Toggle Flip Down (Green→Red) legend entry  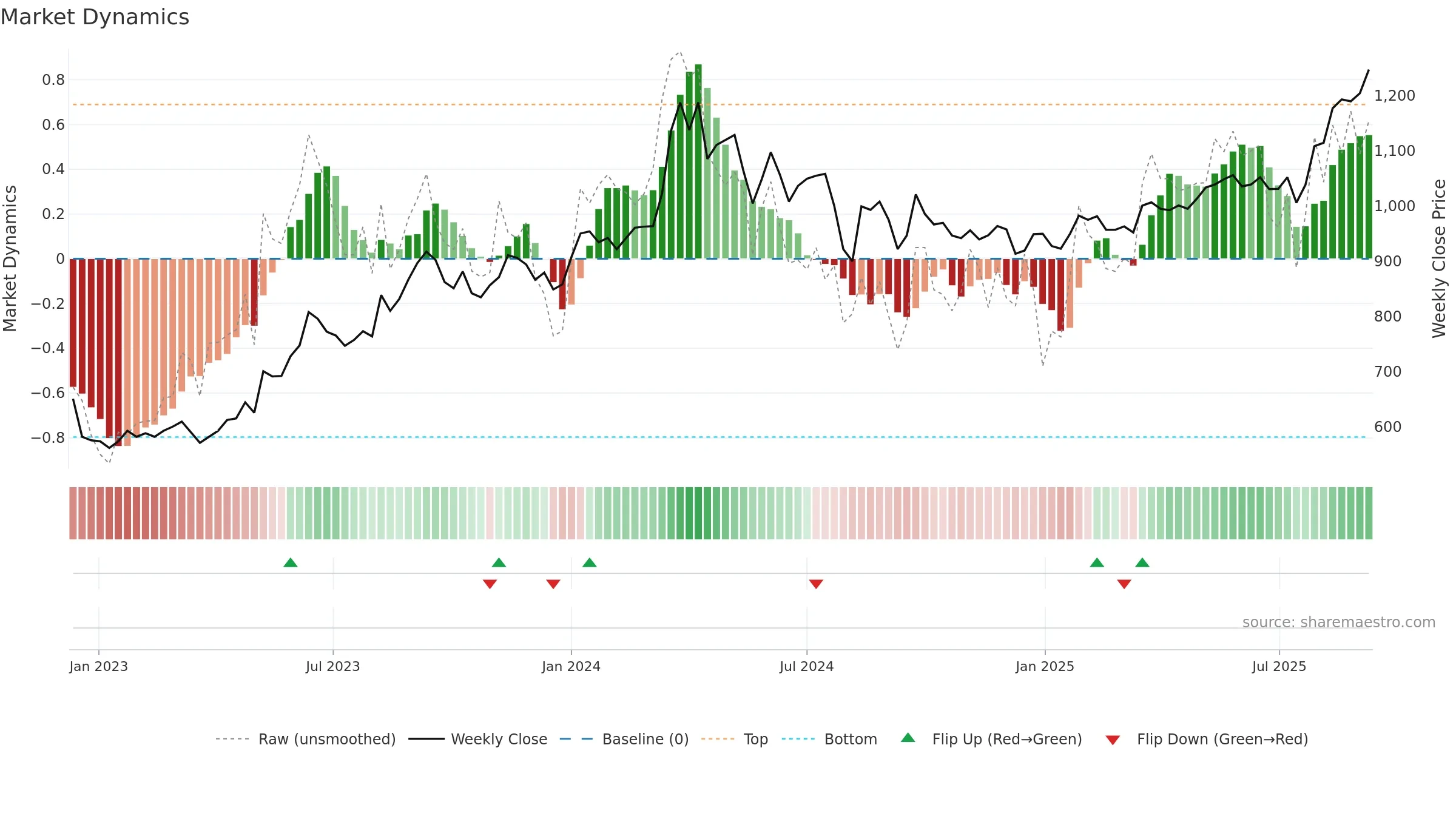click(1207, 739)
